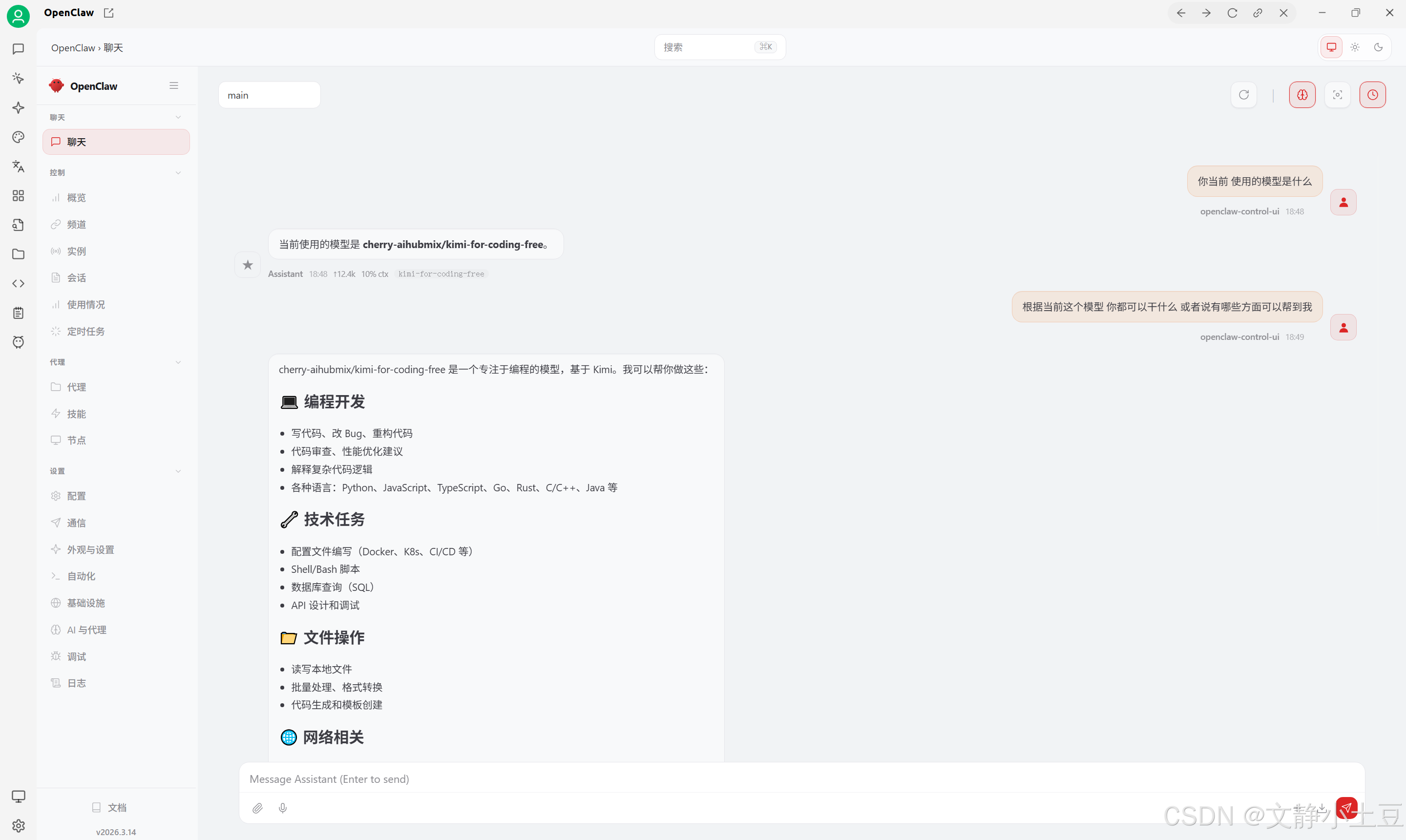Switch to dark theme moon icon

click(x=1378, y=47)
